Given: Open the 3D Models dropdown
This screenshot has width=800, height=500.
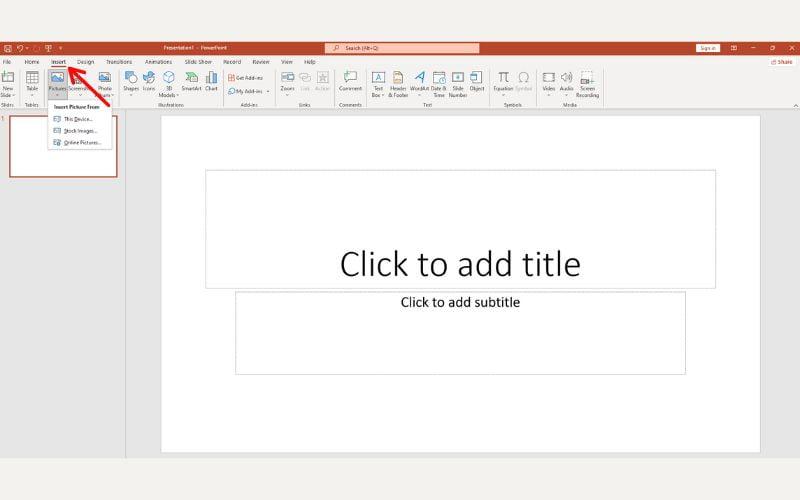Looking at the screenshot, I should pos(168,84).
